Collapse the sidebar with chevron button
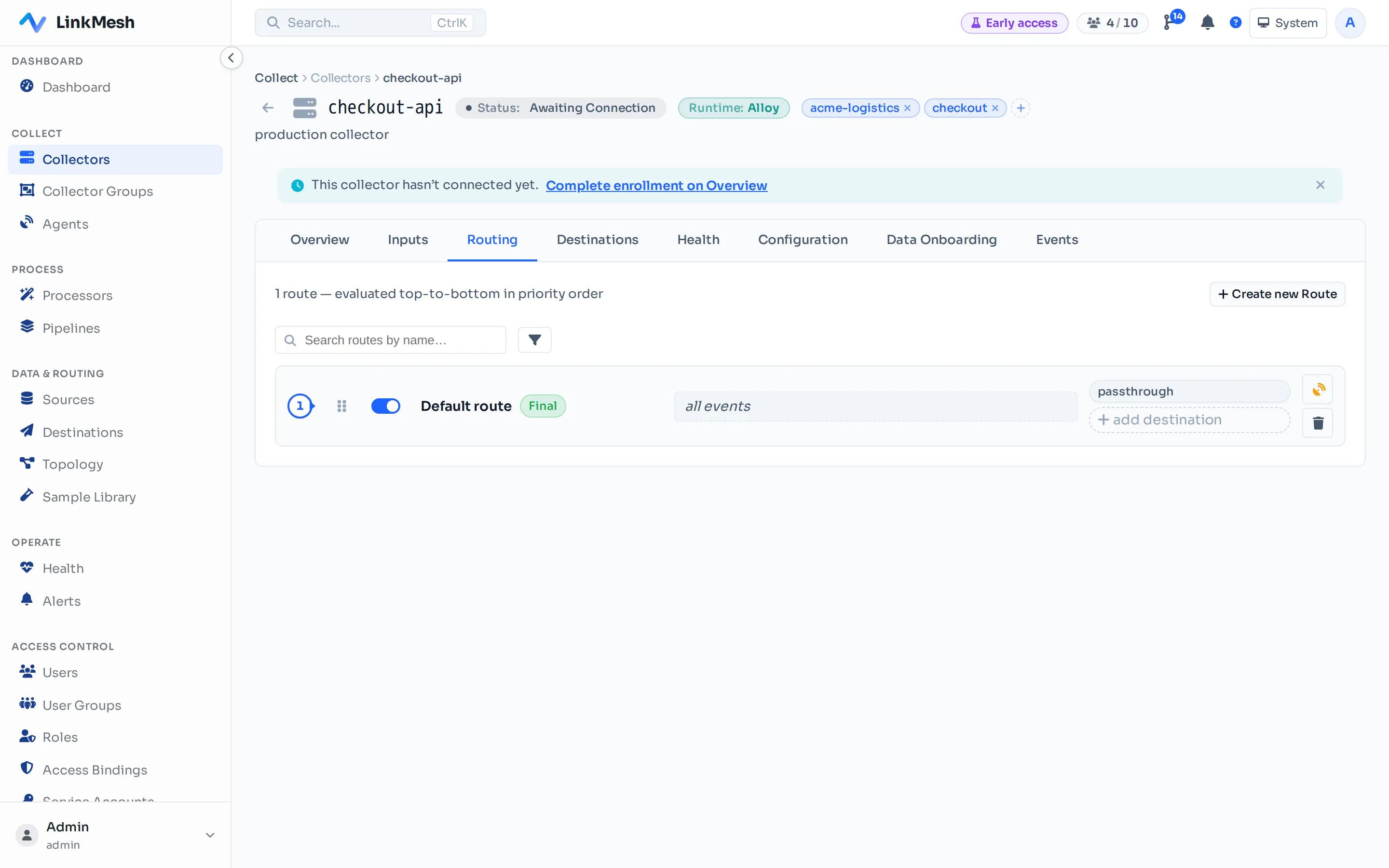This screenshot has width=1389, height=868. click(x=231, y=57)
